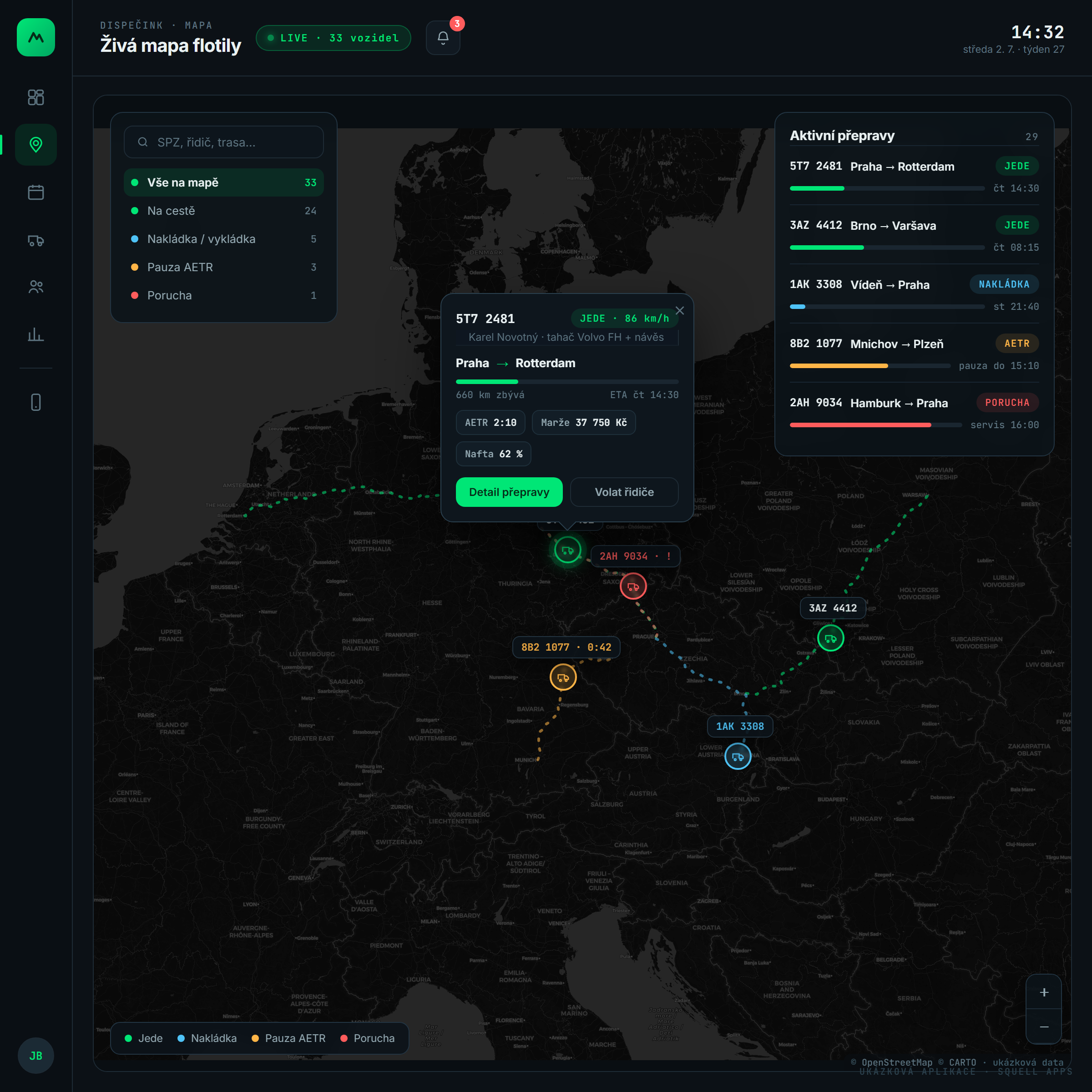Click the PORUCHA status badge
1092x1092 pixels.
point(1007,402)
